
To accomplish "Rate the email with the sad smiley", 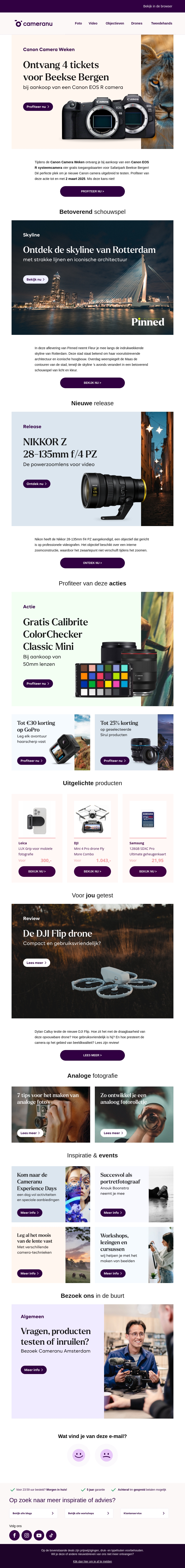I will pos(107,1455).
